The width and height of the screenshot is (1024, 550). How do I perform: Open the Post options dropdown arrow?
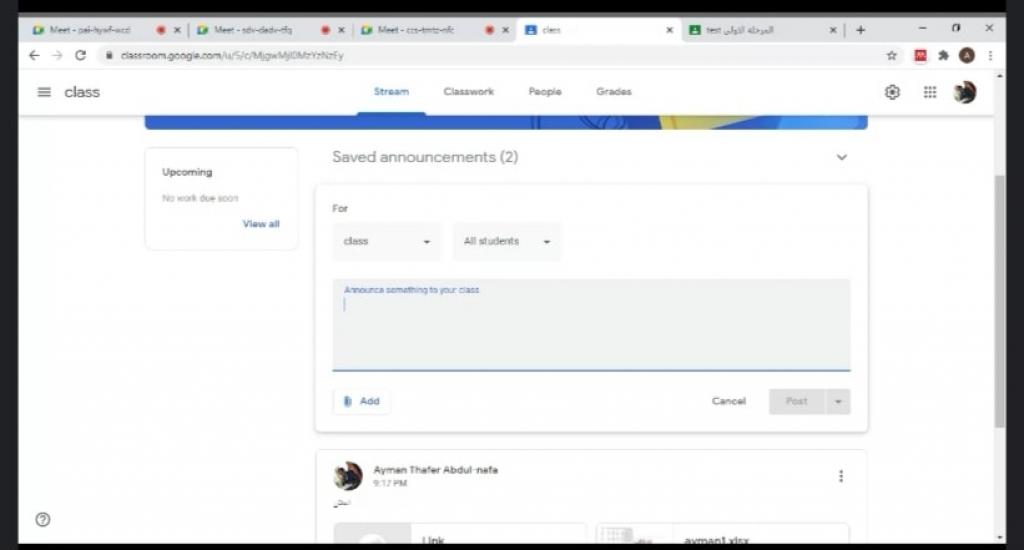point(838,402)
